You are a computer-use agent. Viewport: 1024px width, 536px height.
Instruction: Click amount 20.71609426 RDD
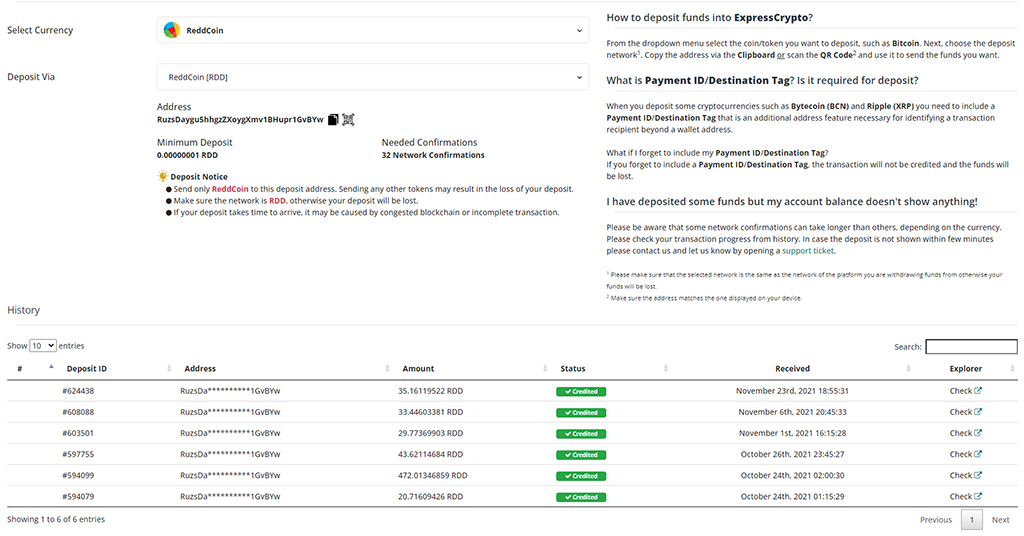pos(430,496)
